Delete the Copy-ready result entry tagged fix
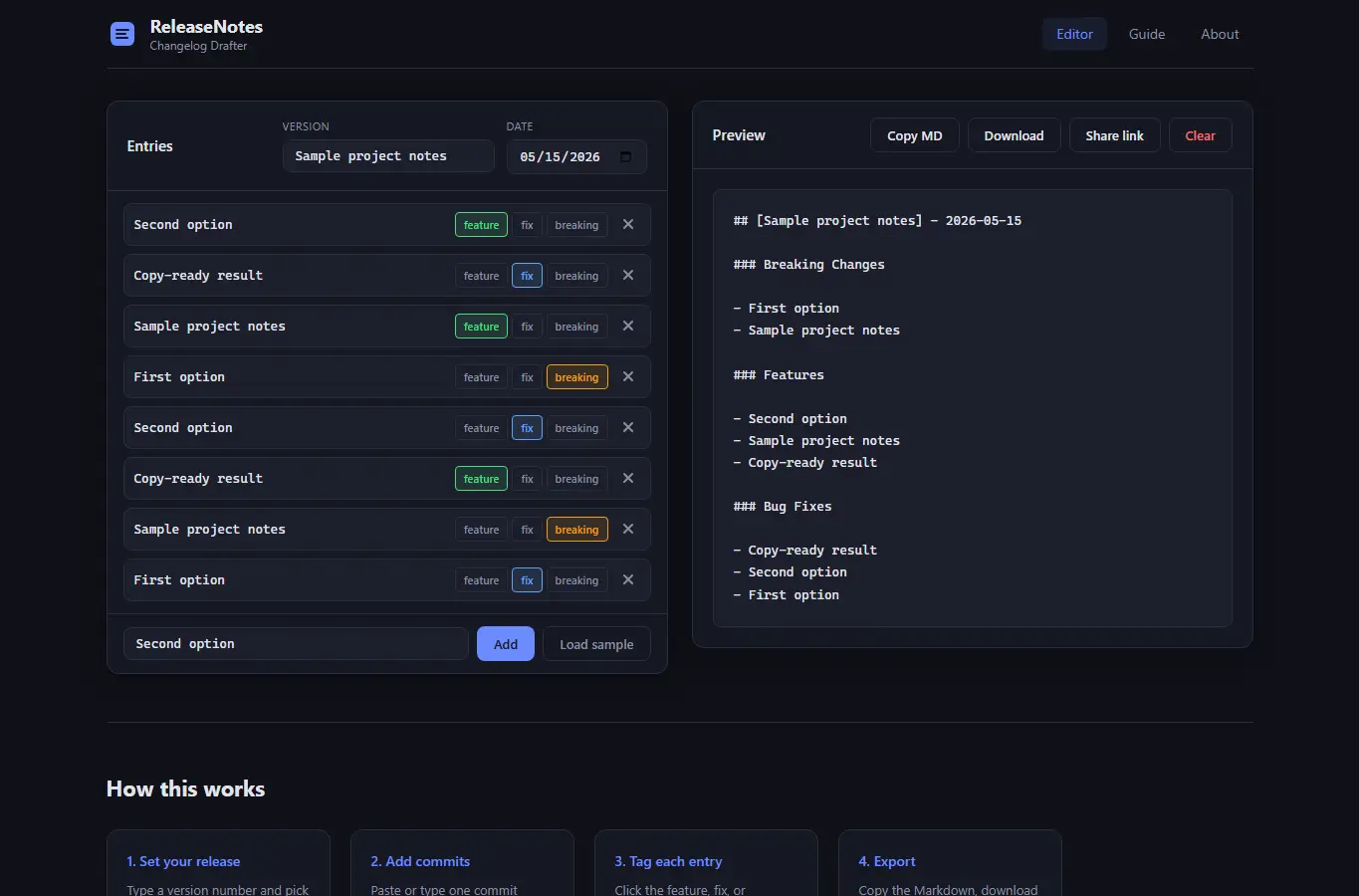1359x896 pixels. [628, 276]
